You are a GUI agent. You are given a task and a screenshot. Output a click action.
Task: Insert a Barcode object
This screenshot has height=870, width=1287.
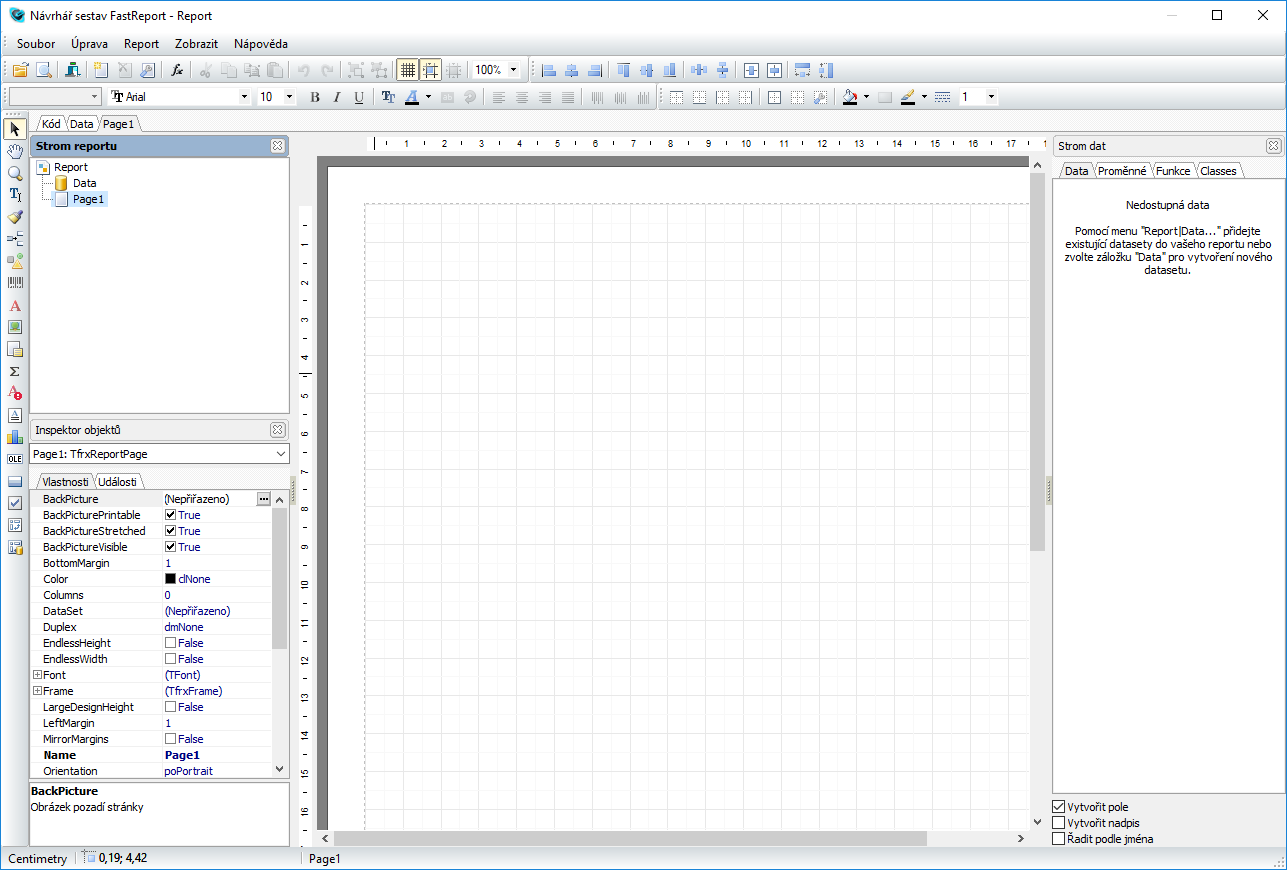15,283
